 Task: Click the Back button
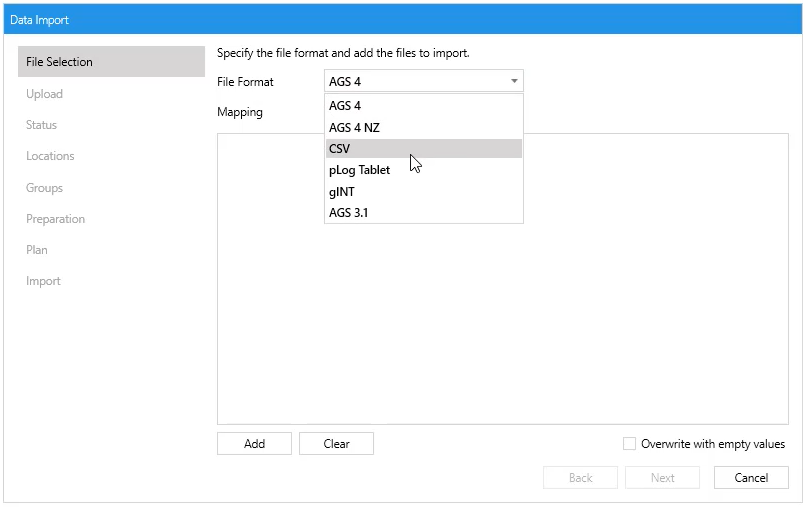(580, 478)
